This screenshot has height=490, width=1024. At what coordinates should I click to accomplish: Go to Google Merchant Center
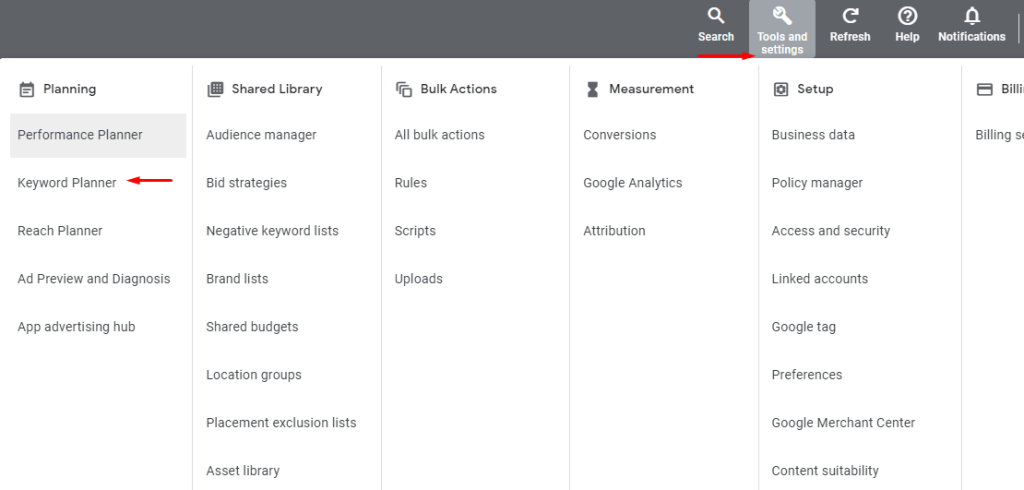[x=843, y=423]
